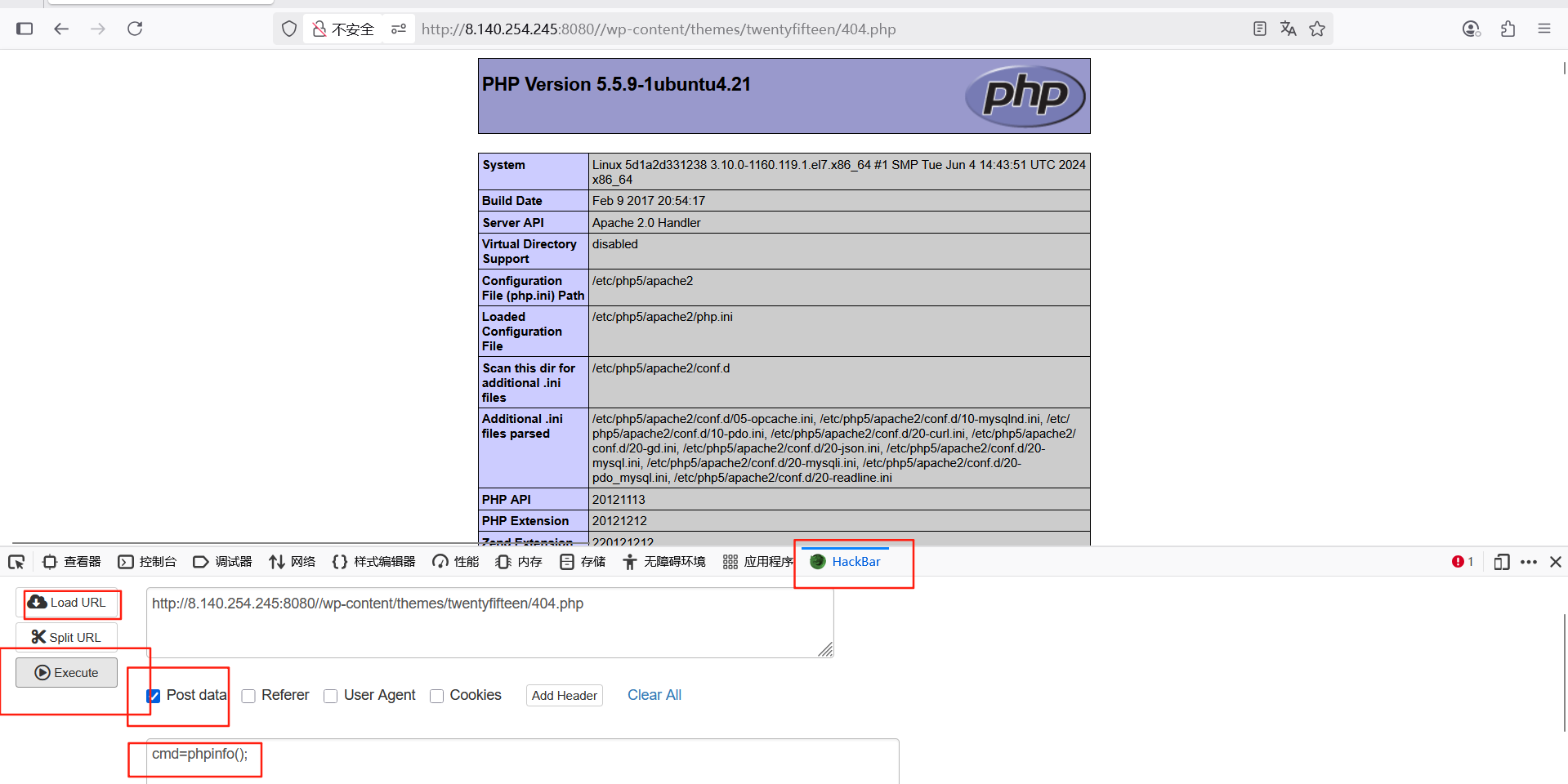Click the post data field with cmd=phpinfo();
Image resolution: width=1568 pixels, height=784 pixels.
(x=523, y=761)
